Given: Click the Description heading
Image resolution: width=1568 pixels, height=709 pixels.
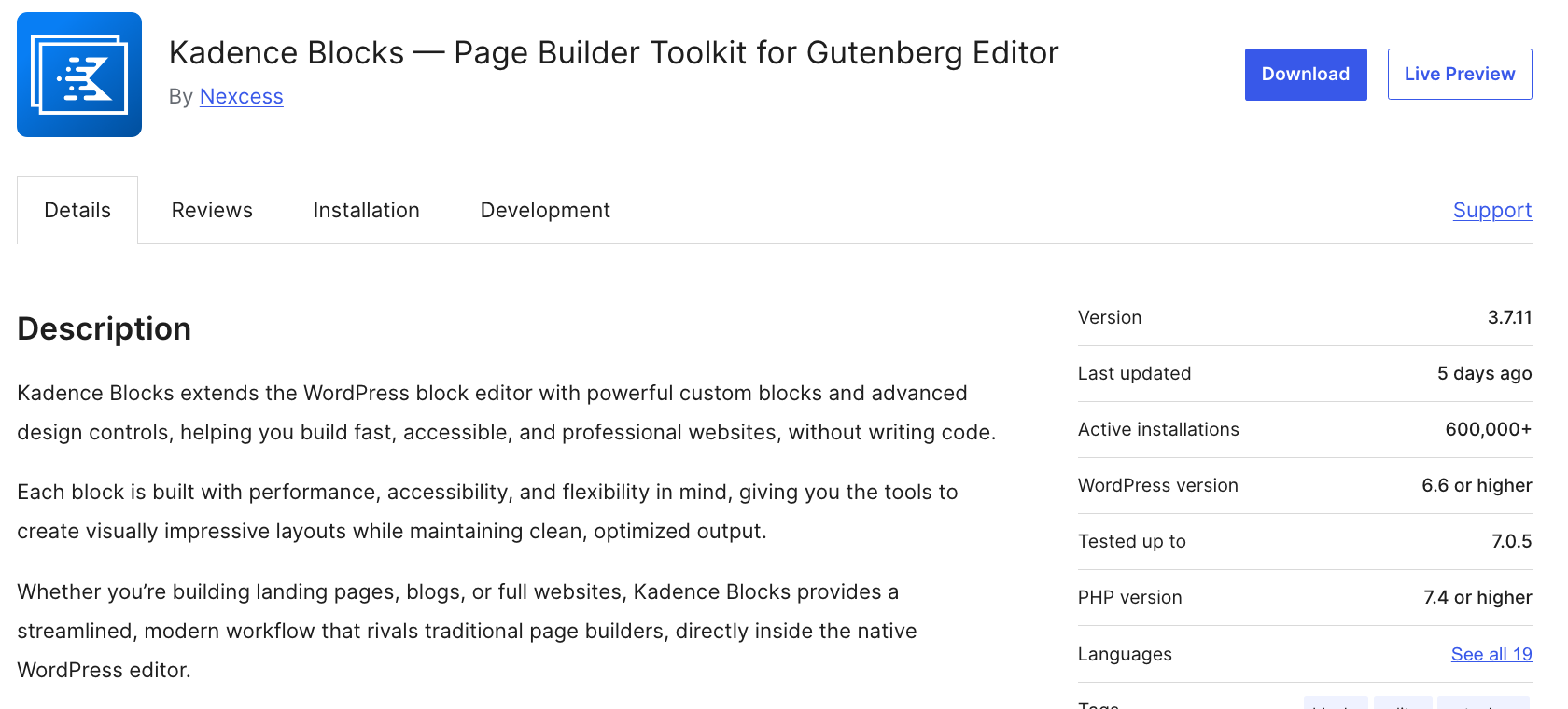Looking at the screenshot, I should click(x=105, y=328).
